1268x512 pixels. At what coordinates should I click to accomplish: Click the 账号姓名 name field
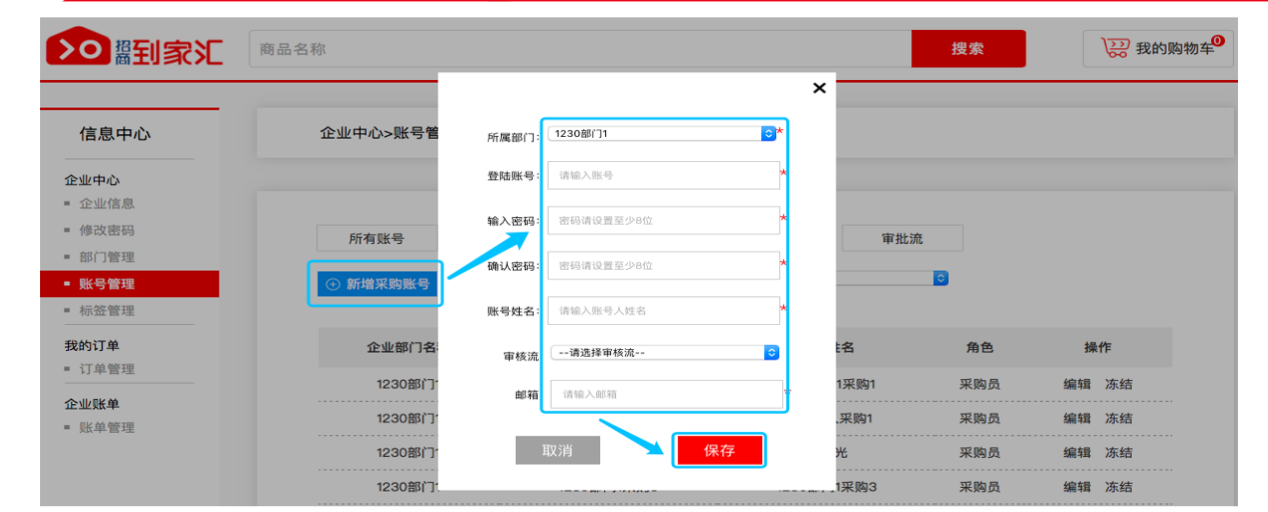(663, 311)
